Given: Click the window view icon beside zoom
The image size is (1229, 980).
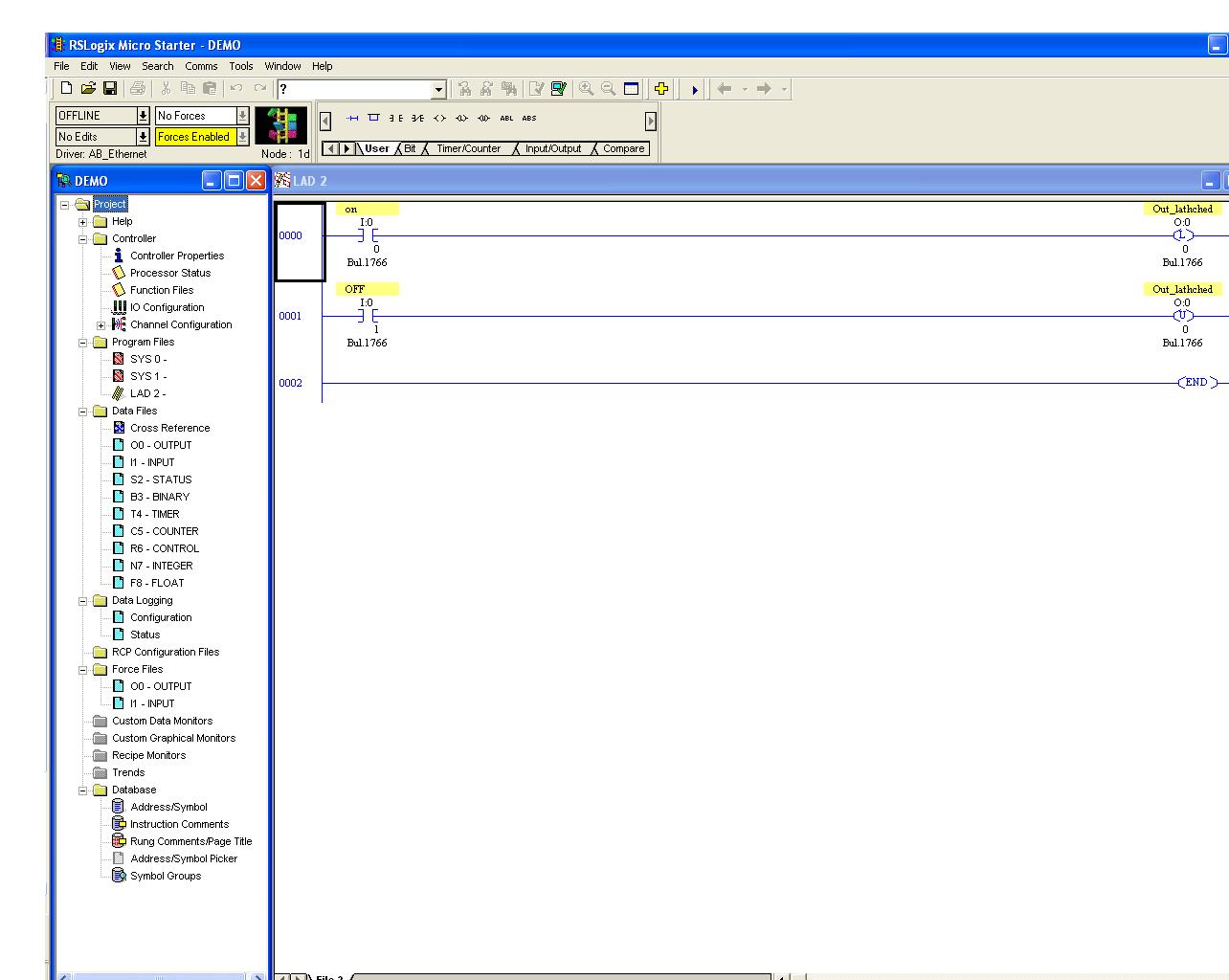Looking at the screenshot, I should coord(632,89).
